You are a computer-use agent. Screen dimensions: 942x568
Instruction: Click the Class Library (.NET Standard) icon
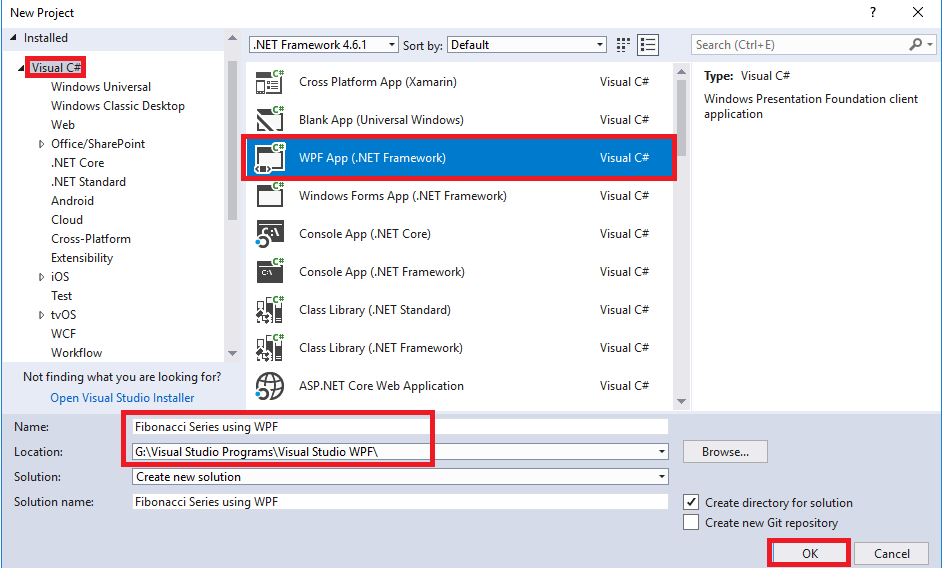point(270,310)
